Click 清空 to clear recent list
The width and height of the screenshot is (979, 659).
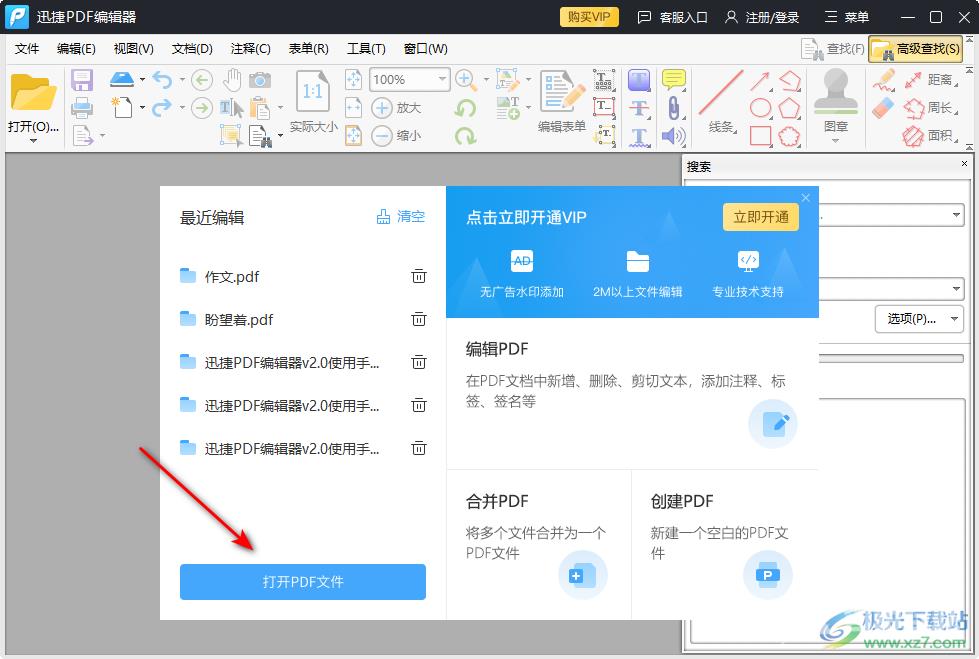point(401,217)
